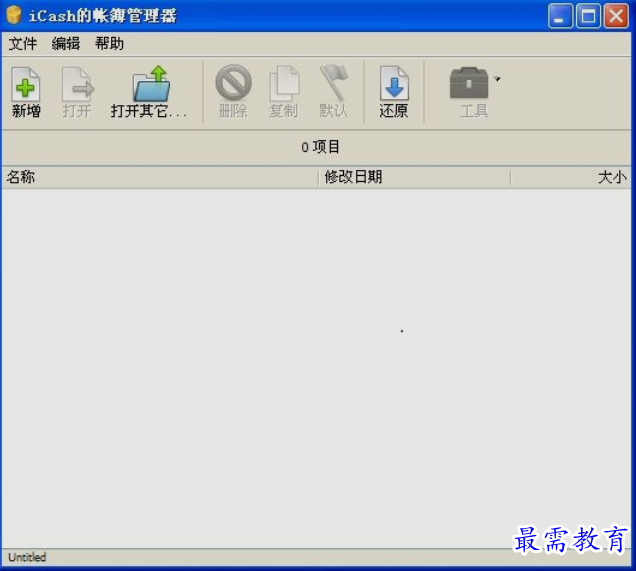636x571 pixels.
Task: Click the '0 项目' item count label
Action: click(x=320, y=147)
